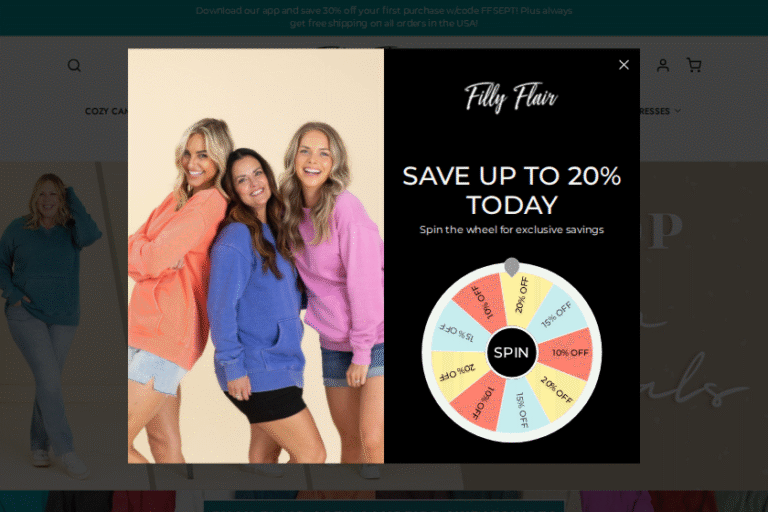Close the spin-the-wheel popup
This screenshot has height=512, width=768.
tap(624, 65)
